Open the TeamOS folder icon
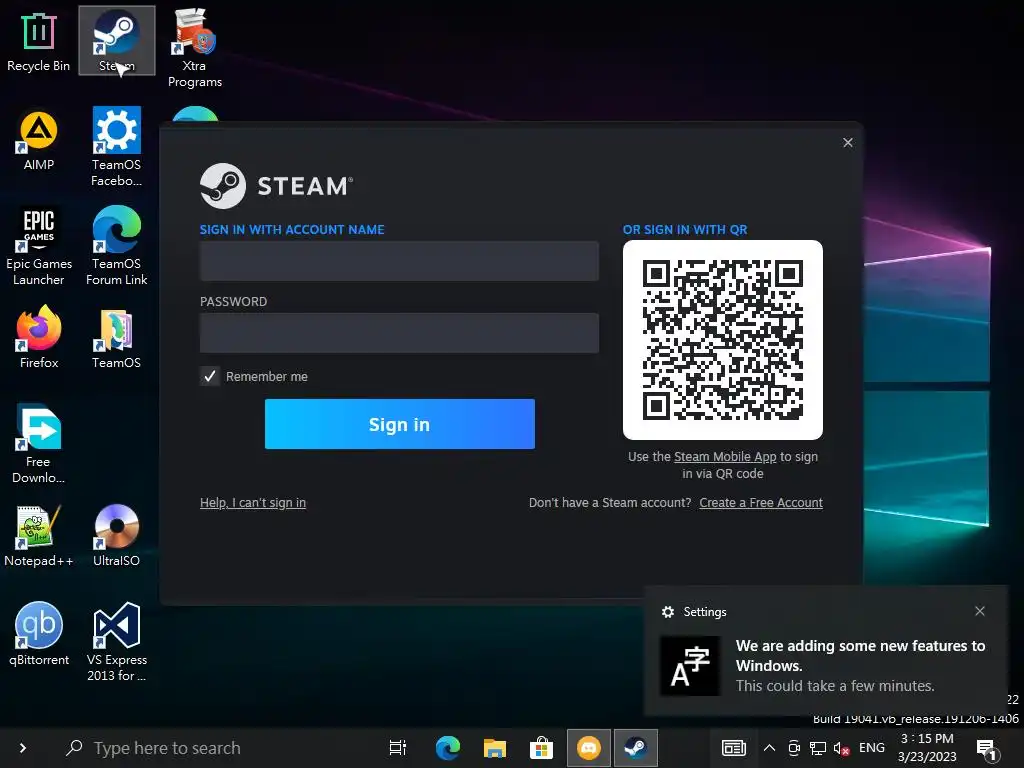The image size is (1024, 768). [x=116, y=338]
